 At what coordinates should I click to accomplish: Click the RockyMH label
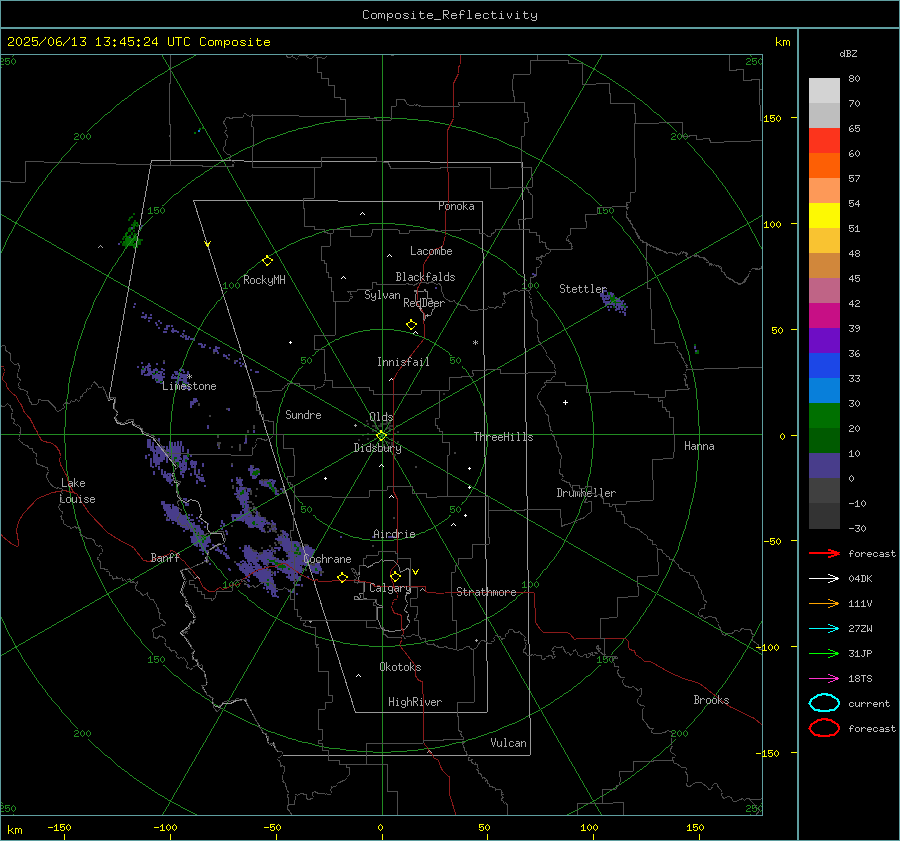pos(264,280)
